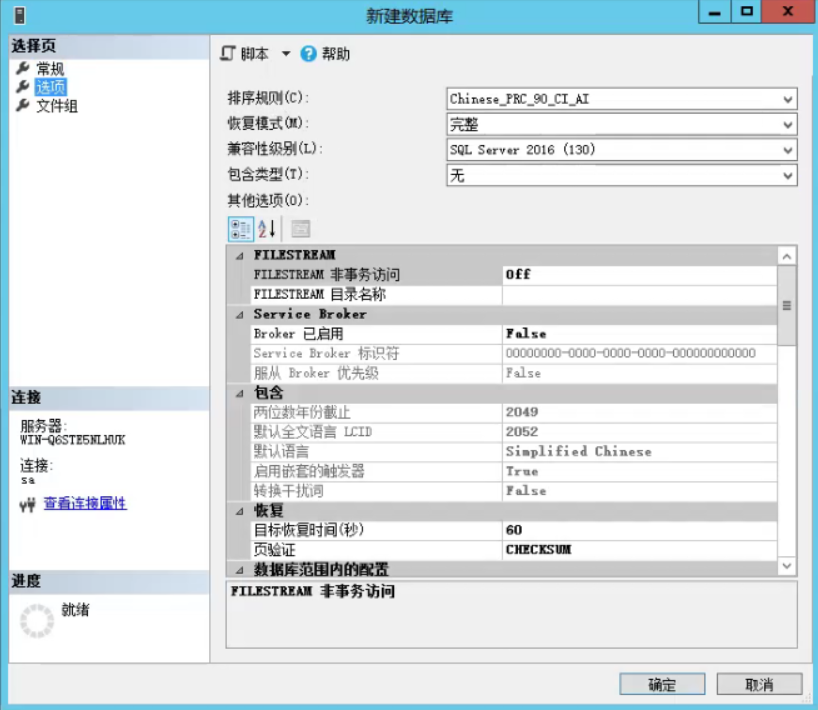Select FILESTREAM 非事务访问 value Off
The image size is (818, 710).
640,275
